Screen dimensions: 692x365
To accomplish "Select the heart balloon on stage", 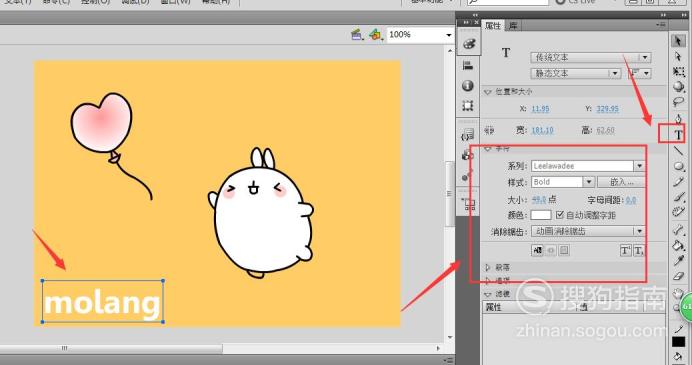I will [x=102, y=123].
